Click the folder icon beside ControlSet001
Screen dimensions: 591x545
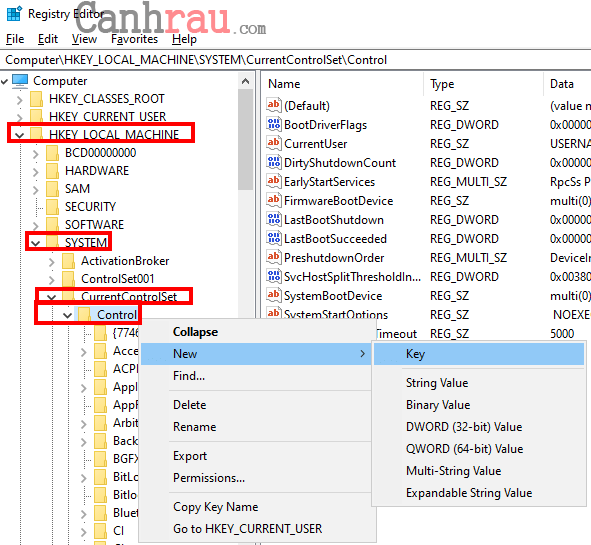68,279
